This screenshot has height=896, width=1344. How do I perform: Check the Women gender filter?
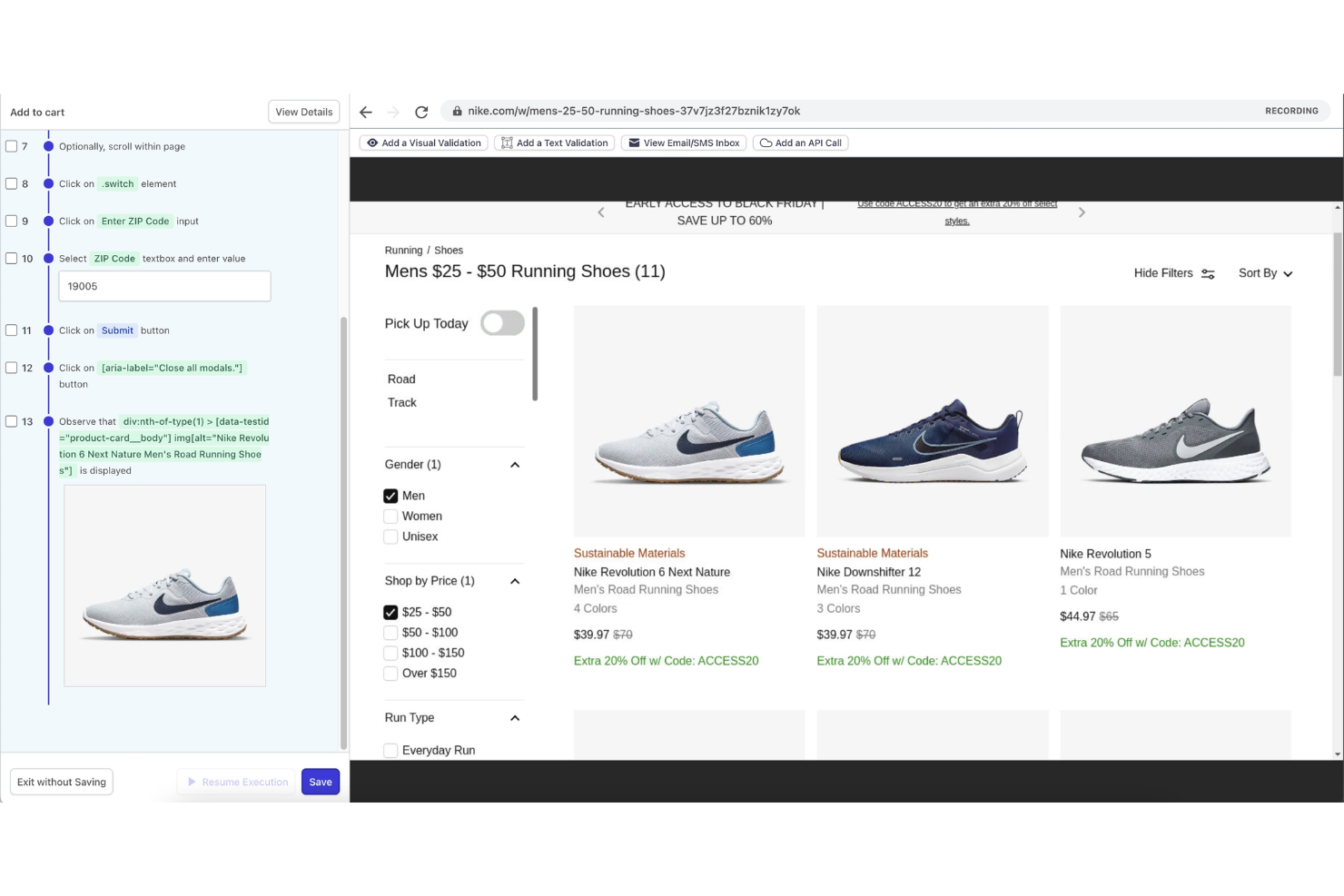click(390, 517)
